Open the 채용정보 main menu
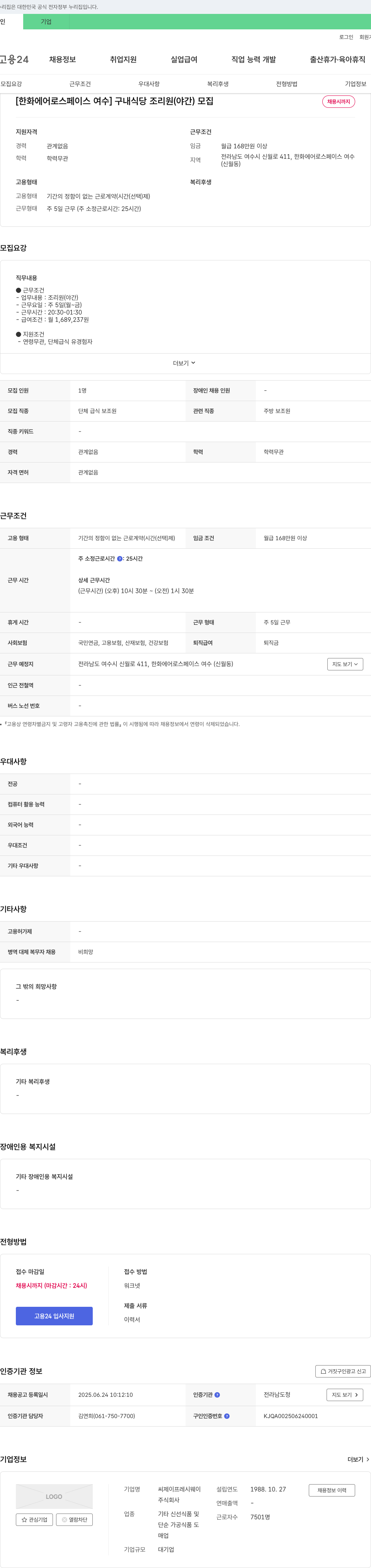This screenshot has width=371, height=1568. 63,59
